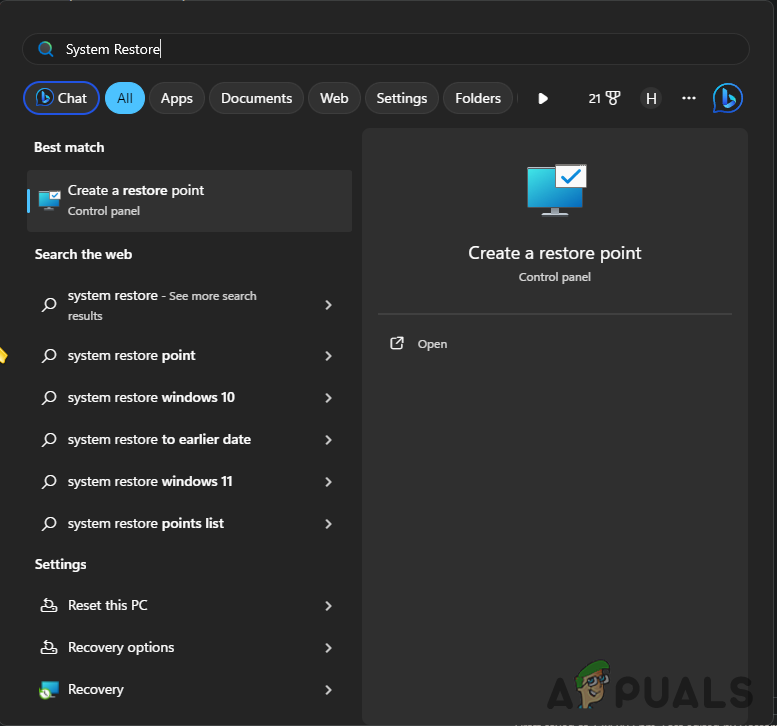Expand arrow for Recovery options
This screenshot has height=726, width=777.
[x=328, y=648]
